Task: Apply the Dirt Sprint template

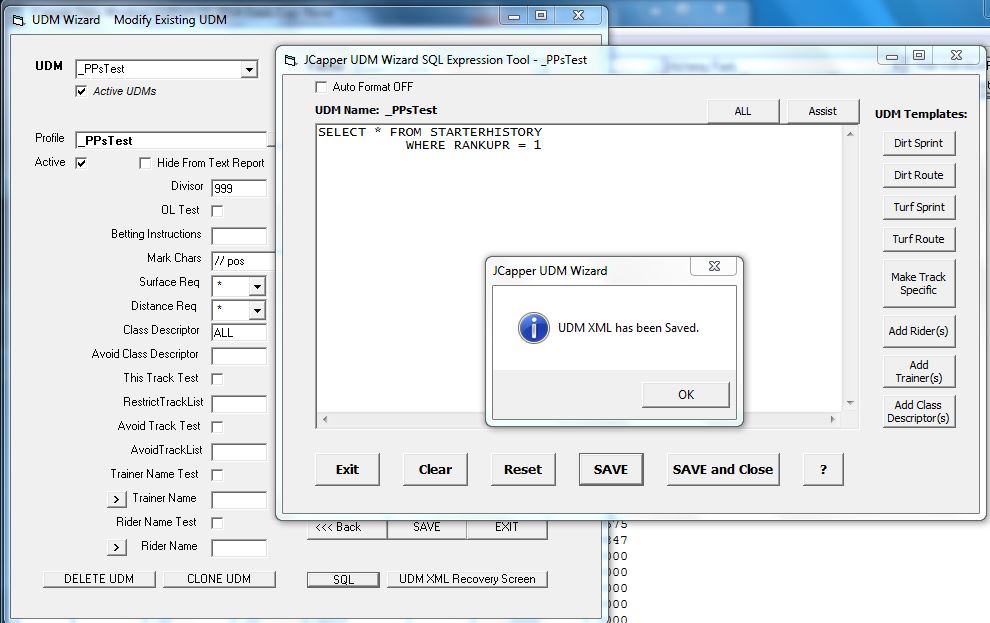Action: 918,143
